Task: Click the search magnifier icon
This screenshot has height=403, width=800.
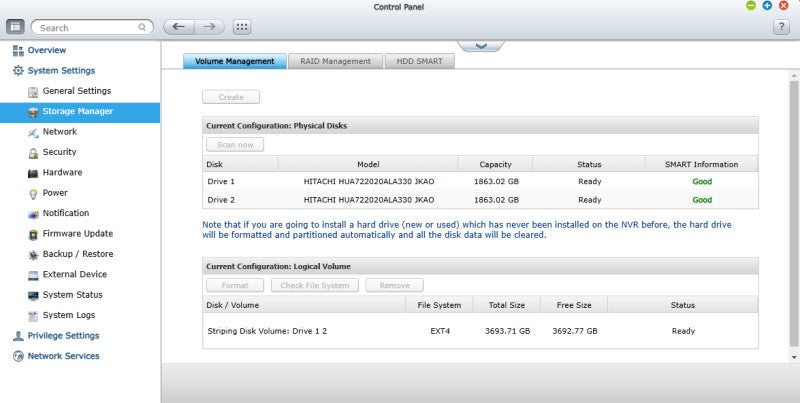Action: tap(142, 28)
